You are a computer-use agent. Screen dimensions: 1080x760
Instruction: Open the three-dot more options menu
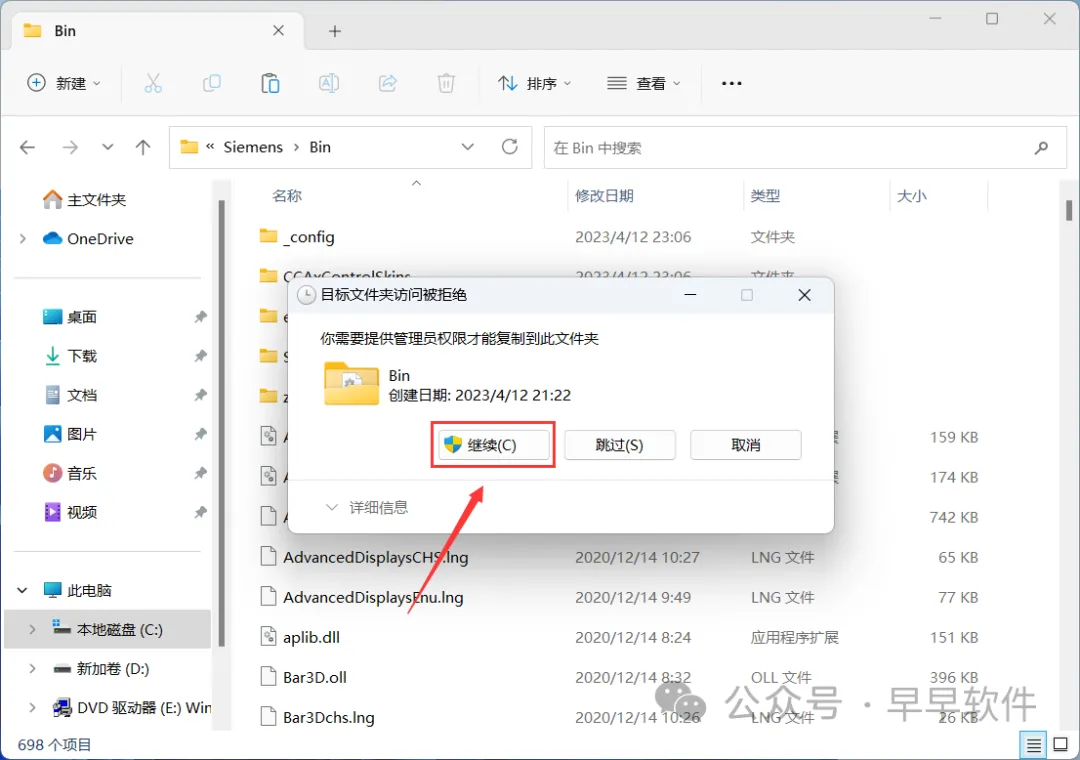coord(731,83)
